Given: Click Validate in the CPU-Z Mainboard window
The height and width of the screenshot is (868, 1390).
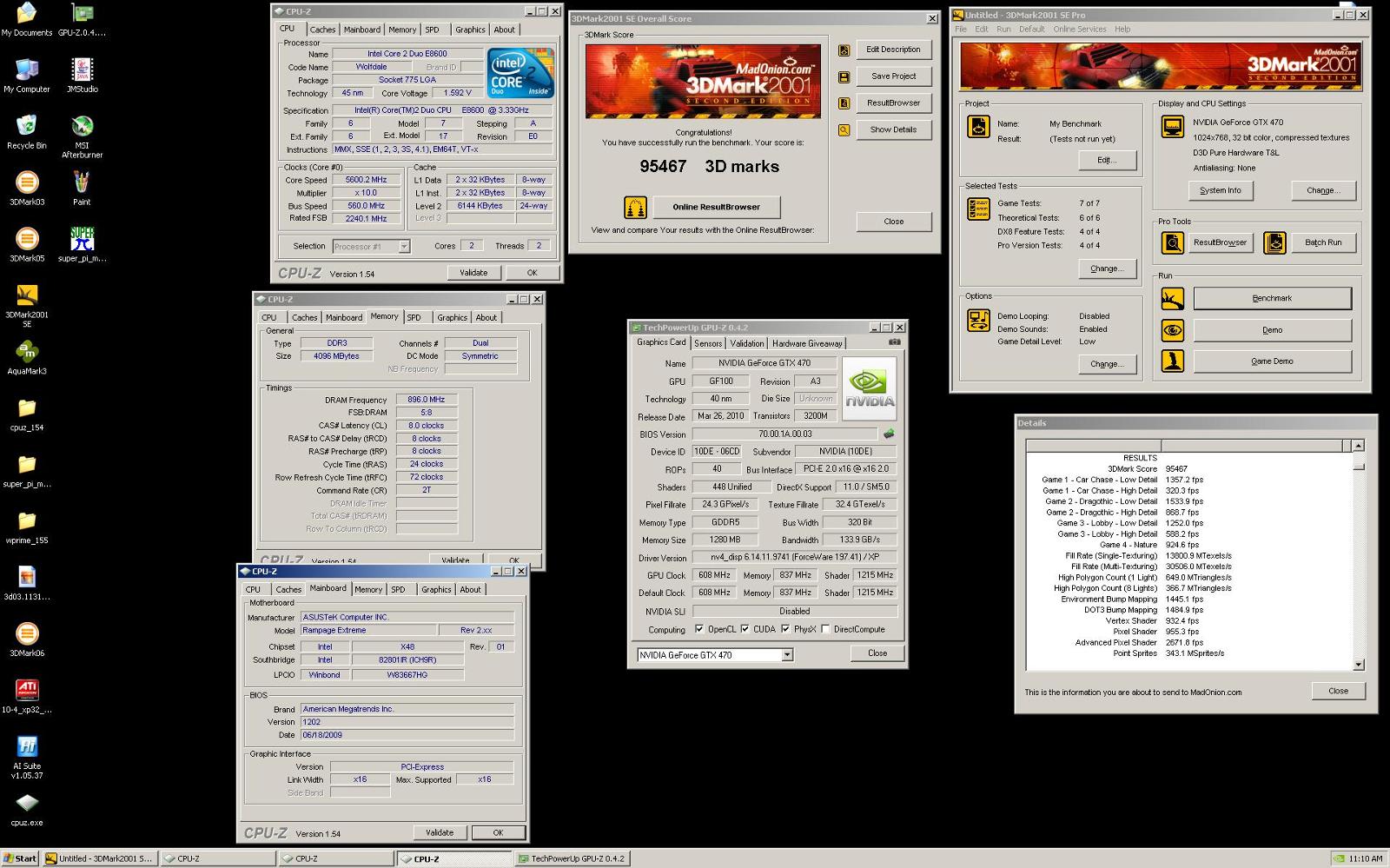Looking at the screenshot, I should (440, 832).
